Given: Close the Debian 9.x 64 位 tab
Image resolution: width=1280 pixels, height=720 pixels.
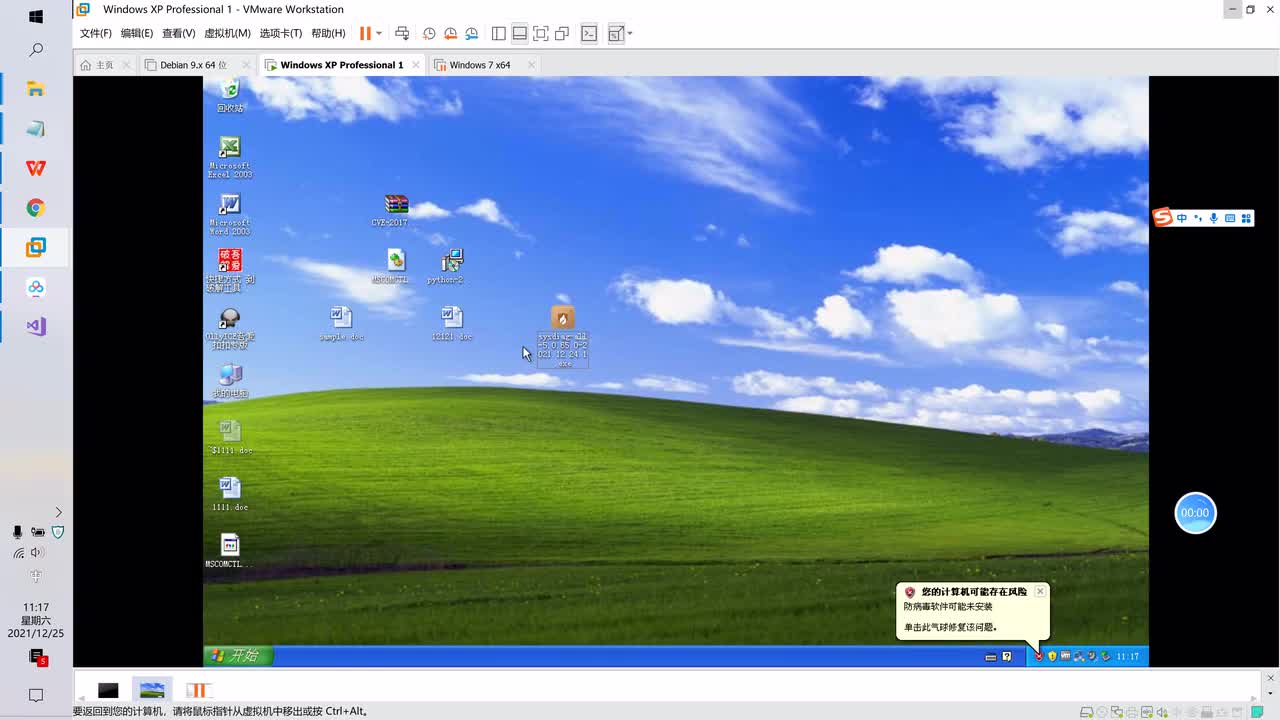Looking at the screenshot, I should (246, 65).
